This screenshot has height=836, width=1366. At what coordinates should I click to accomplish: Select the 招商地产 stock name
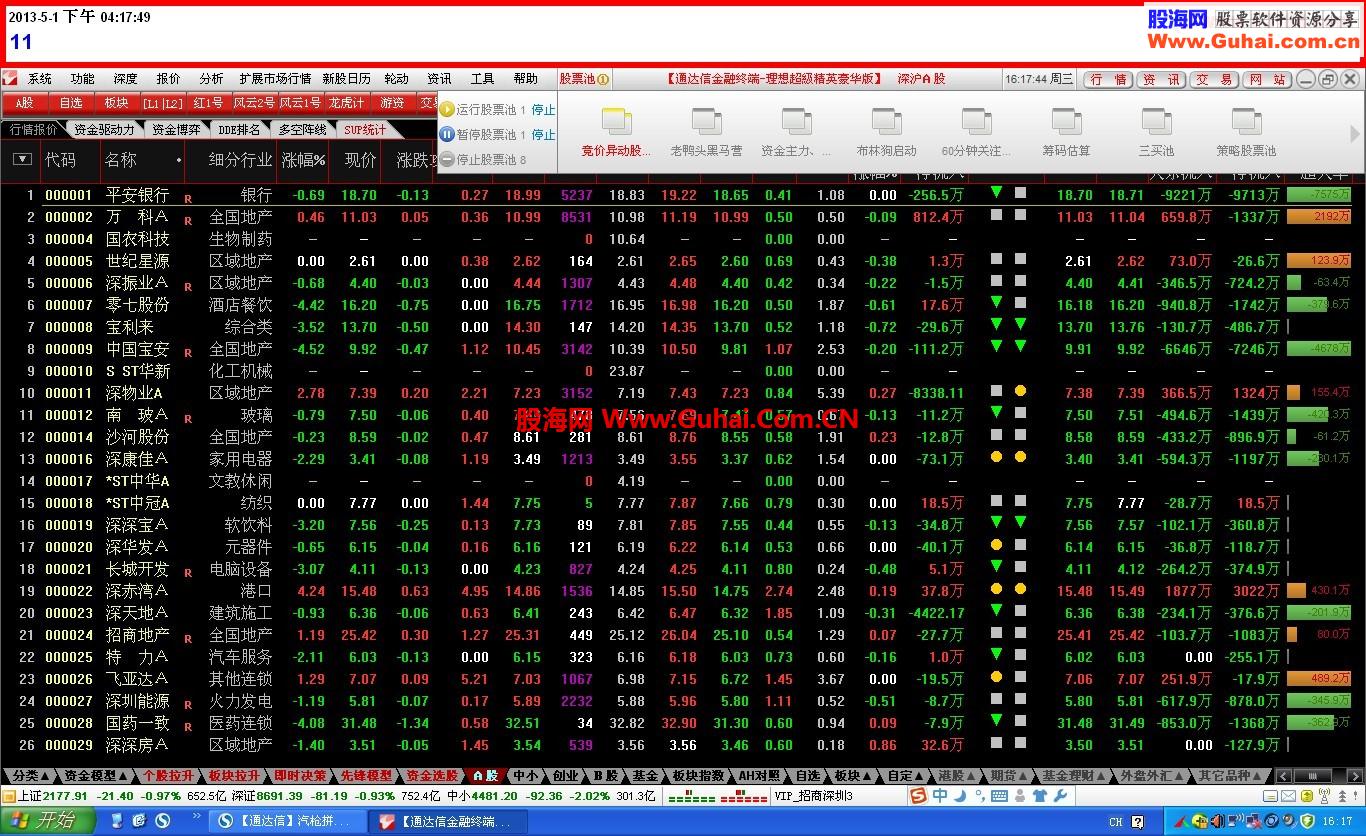138,635
